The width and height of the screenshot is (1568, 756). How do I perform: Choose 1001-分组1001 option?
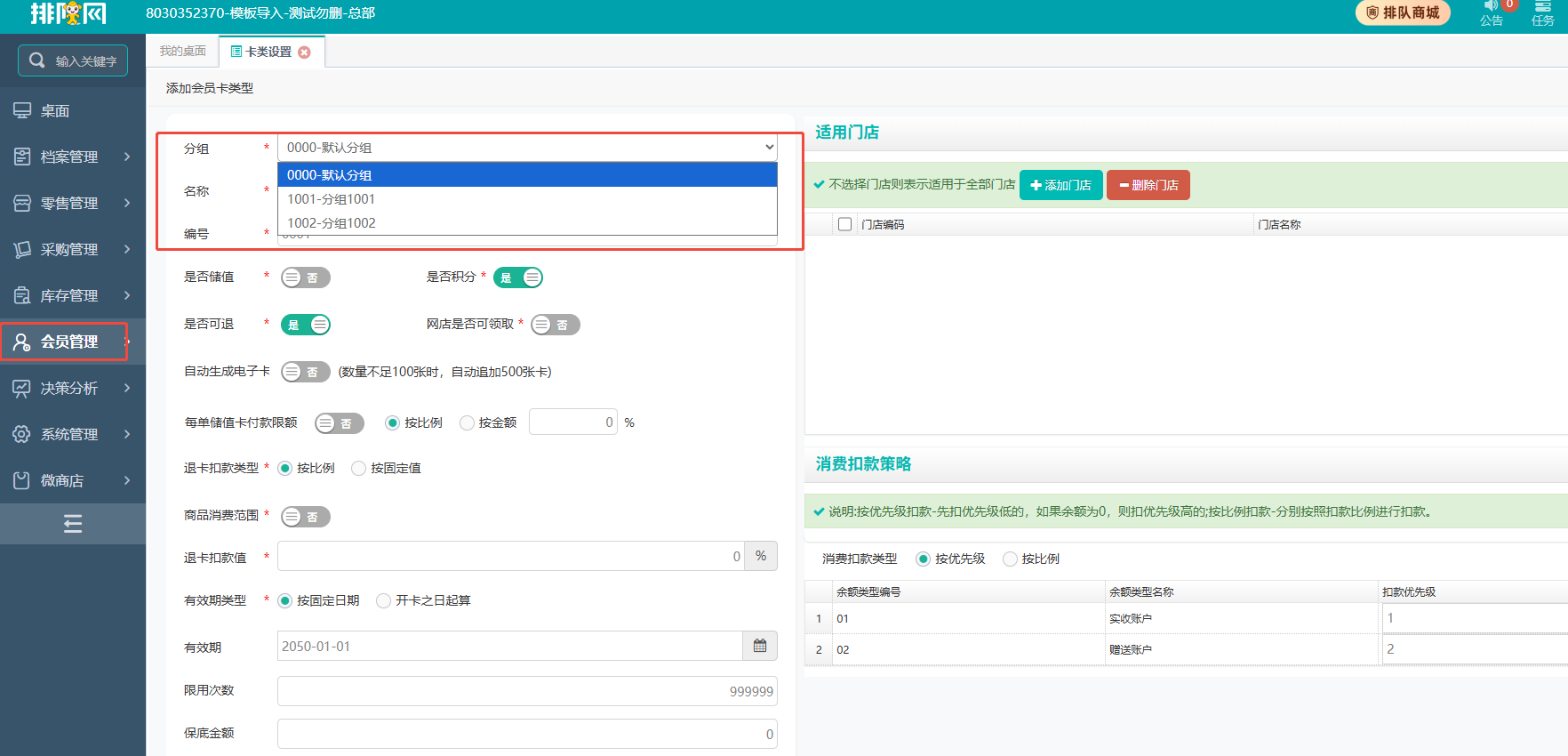[528, 199]
